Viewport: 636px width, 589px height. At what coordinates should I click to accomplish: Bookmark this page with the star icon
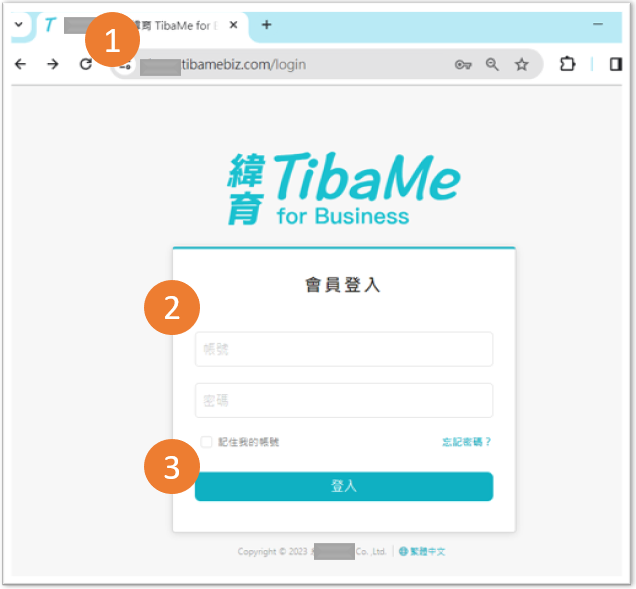click(521, 65)
